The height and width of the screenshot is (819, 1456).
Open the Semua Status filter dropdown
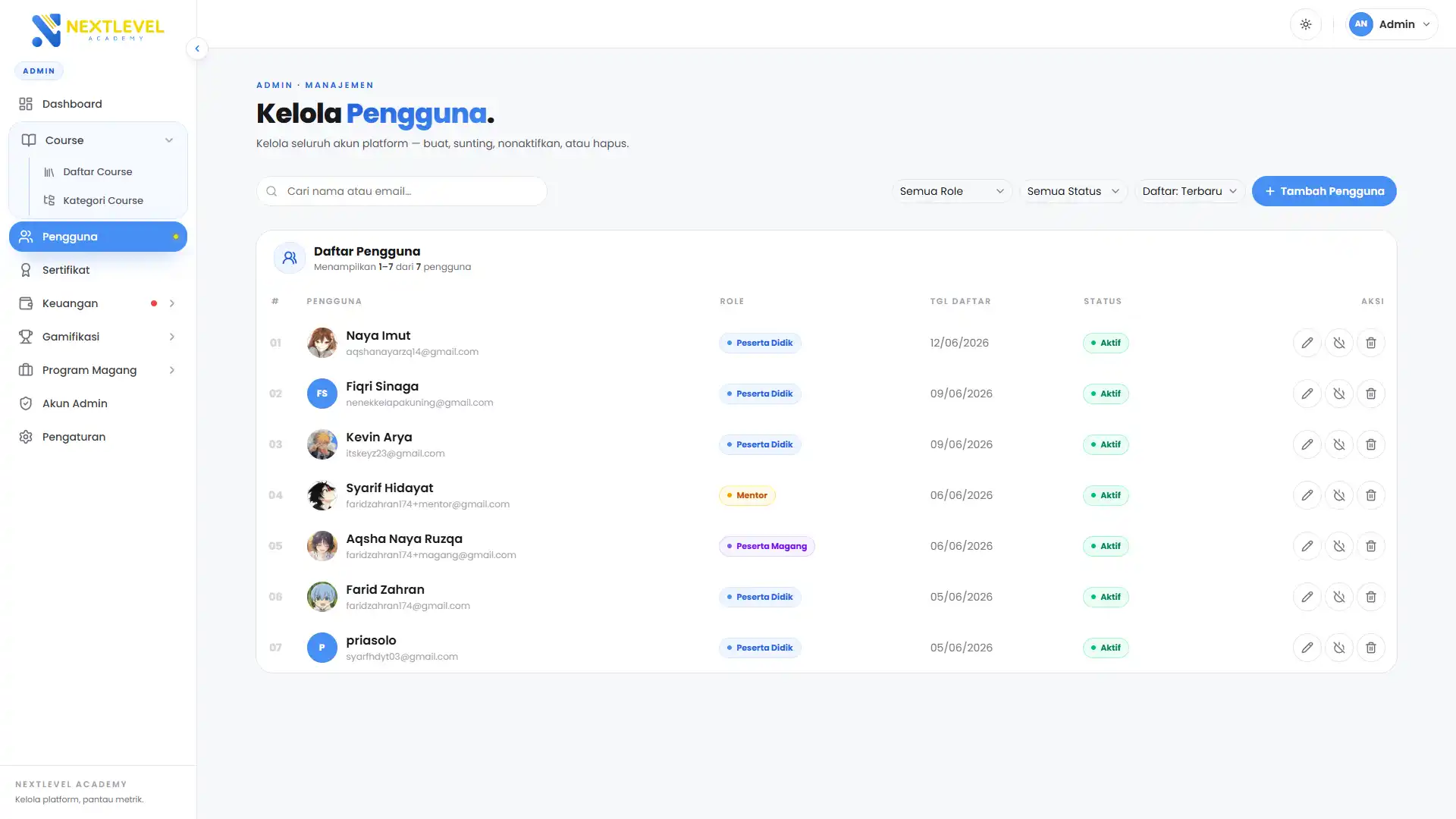pos(1073,191)
